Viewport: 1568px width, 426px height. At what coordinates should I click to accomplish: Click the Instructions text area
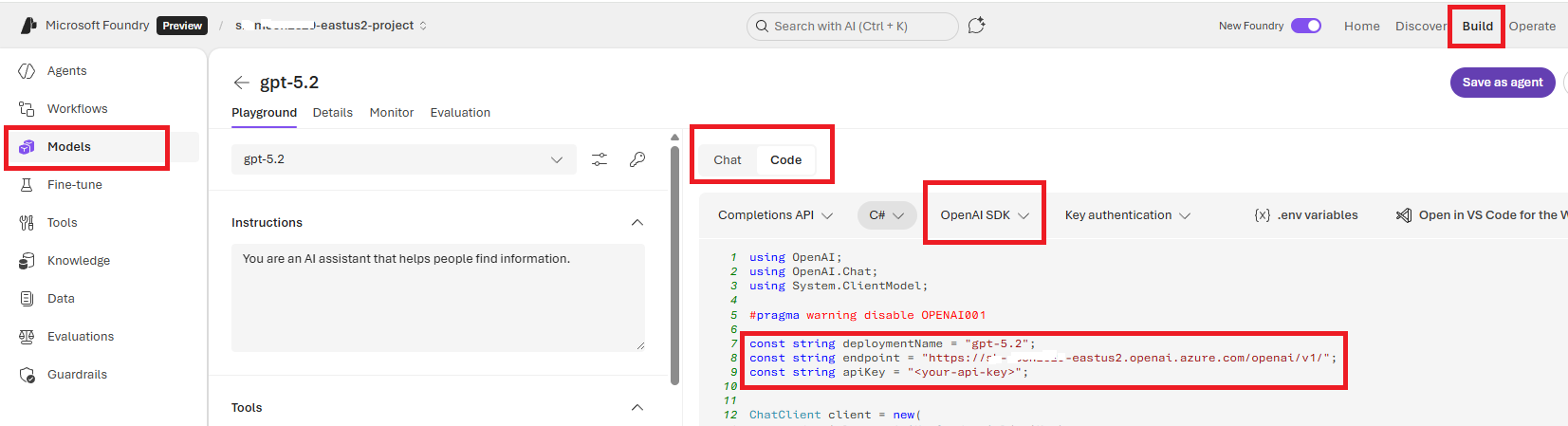click(x=437, y=297)
